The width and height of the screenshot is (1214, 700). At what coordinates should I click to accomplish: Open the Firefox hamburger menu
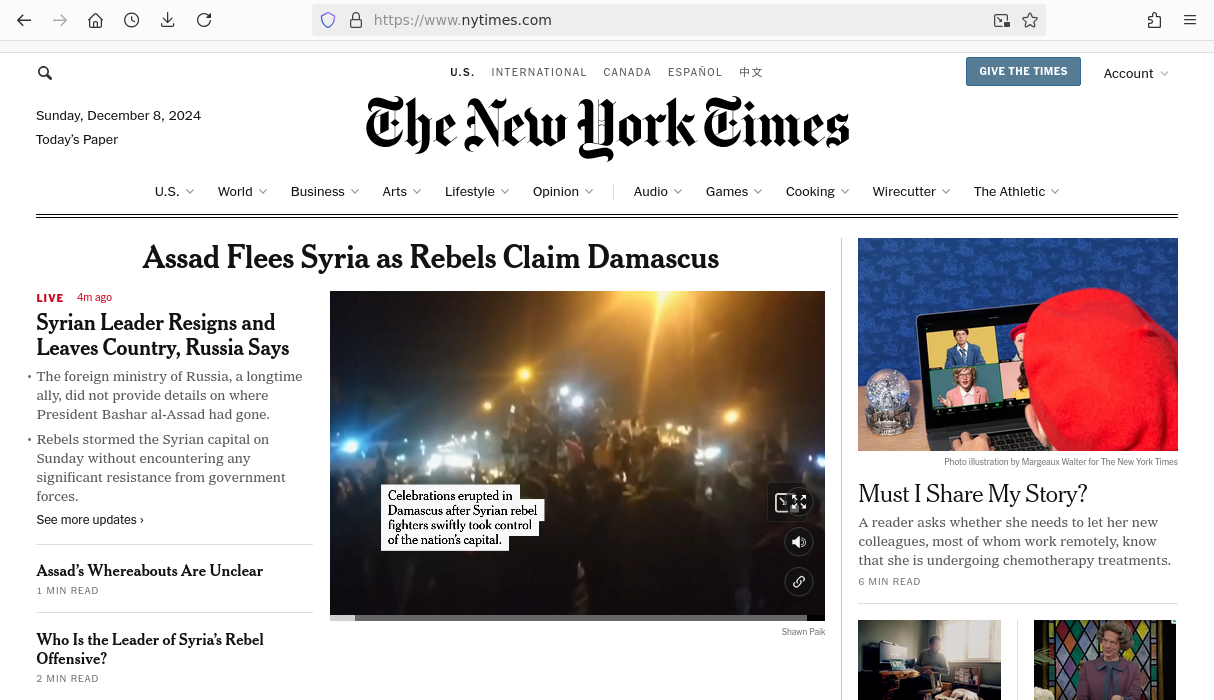1190,20
